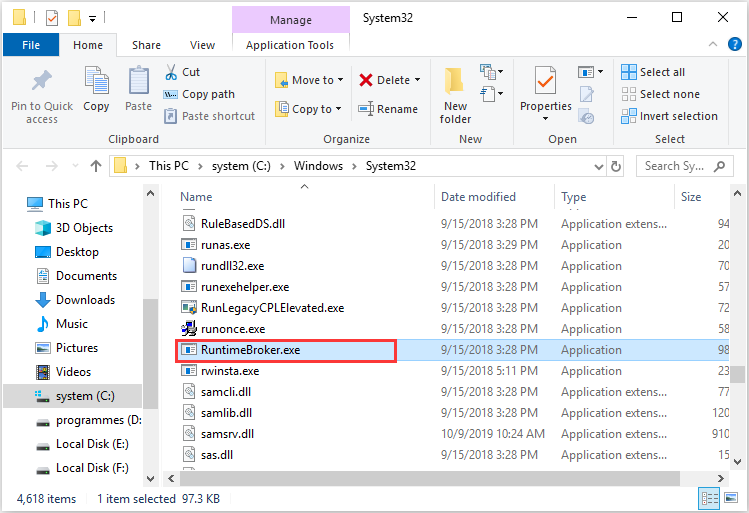
Task: Click the Cut scissors icon
Action: (x=171, y=72)
